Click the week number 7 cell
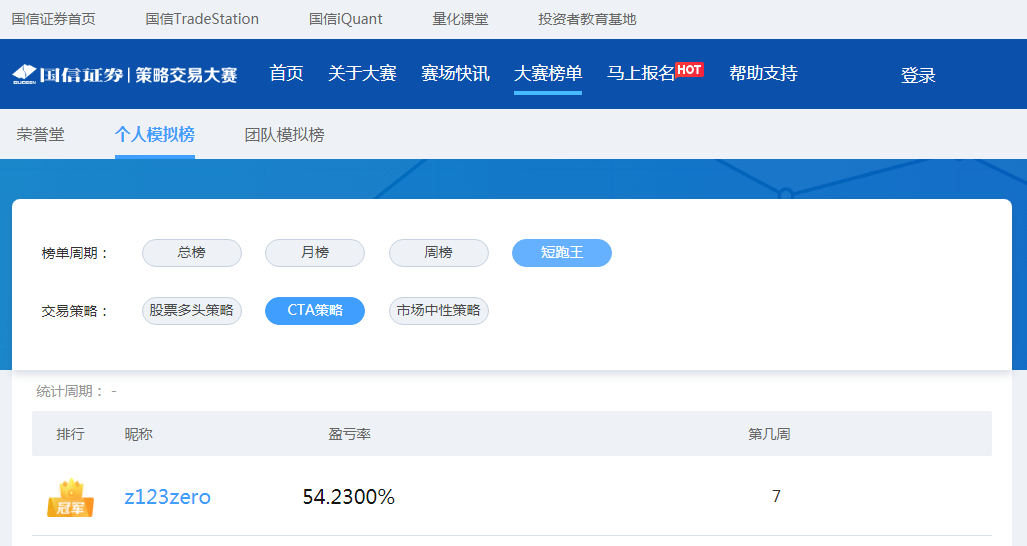Screen dimensions: 1027x546 coord(776,496)
